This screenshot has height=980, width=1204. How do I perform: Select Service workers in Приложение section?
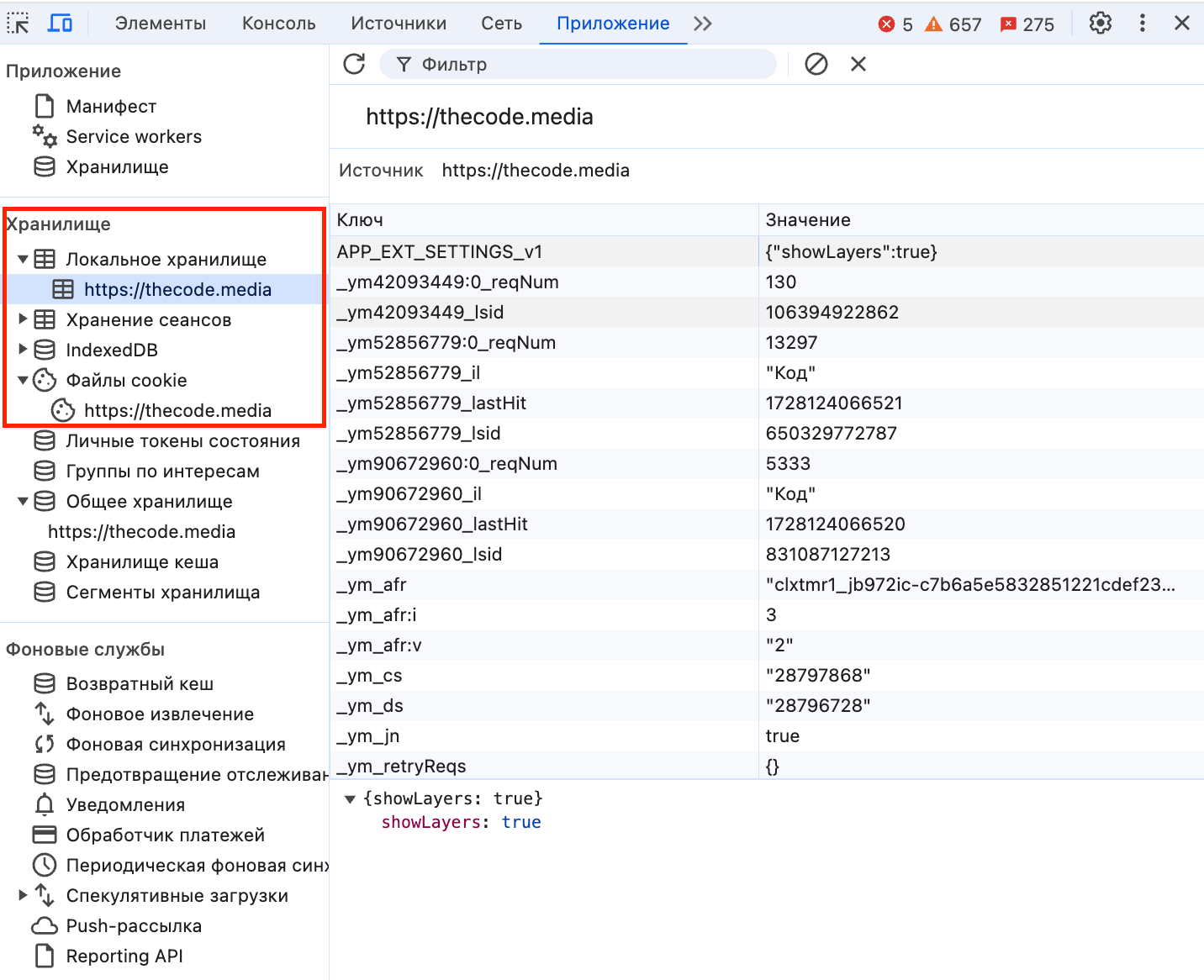[133, 136]
